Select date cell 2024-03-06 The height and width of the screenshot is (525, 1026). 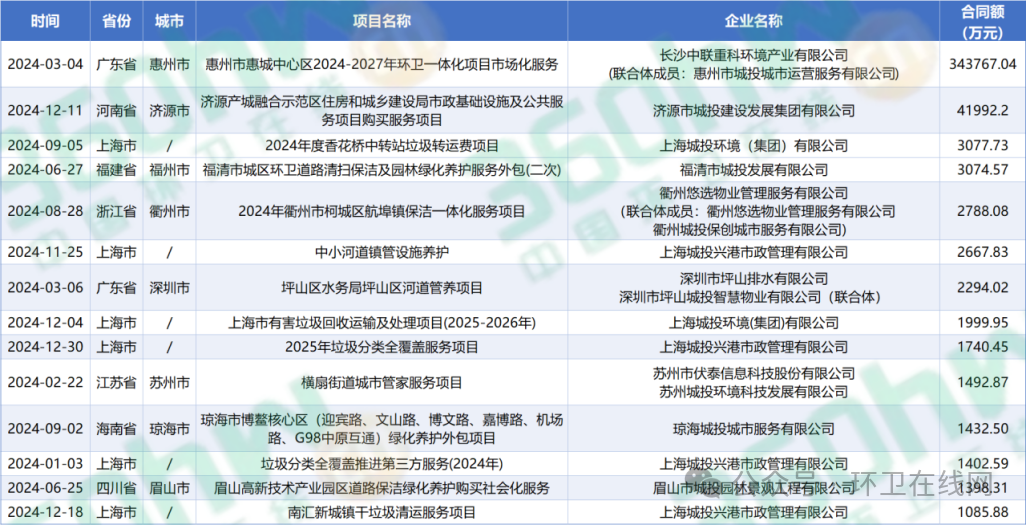45,287
